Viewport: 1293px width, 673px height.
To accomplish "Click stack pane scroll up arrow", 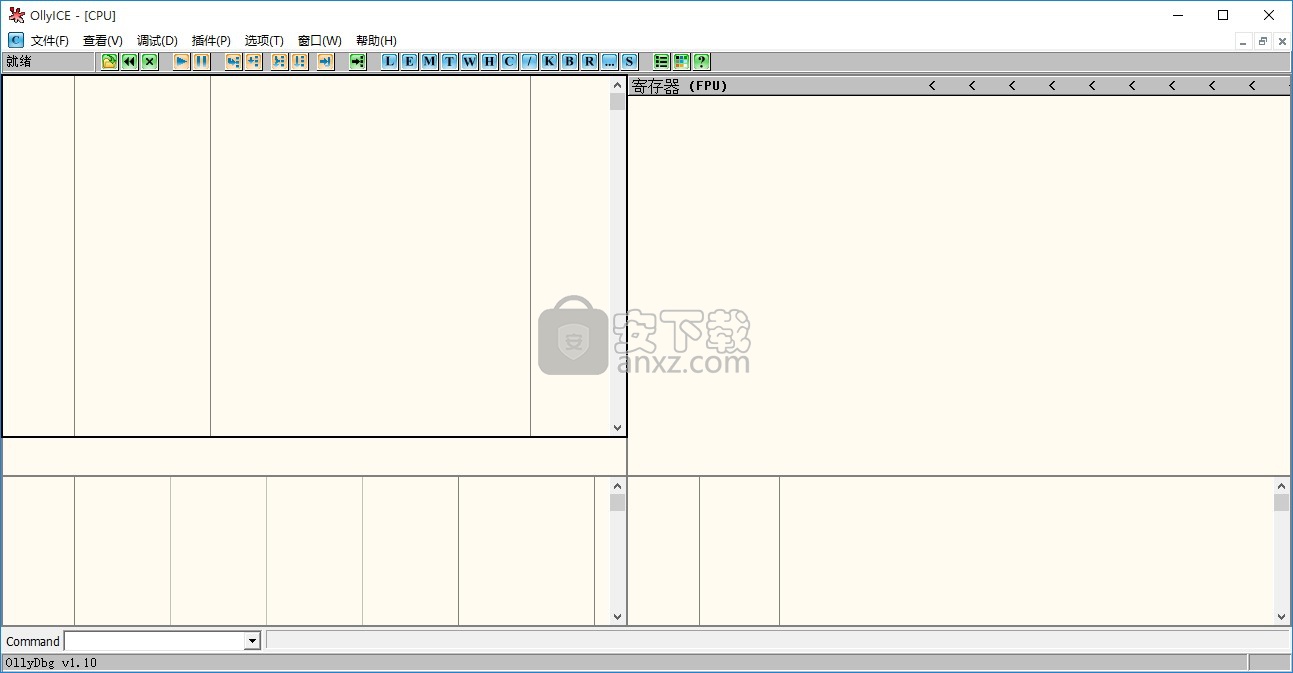I will pyautogui.click(x=1282, y=486).
